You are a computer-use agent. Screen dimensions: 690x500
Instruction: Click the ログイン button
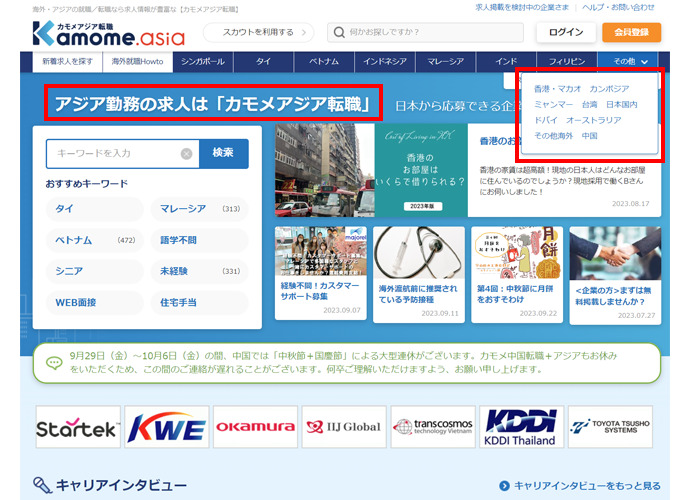(x=566, y=32)
